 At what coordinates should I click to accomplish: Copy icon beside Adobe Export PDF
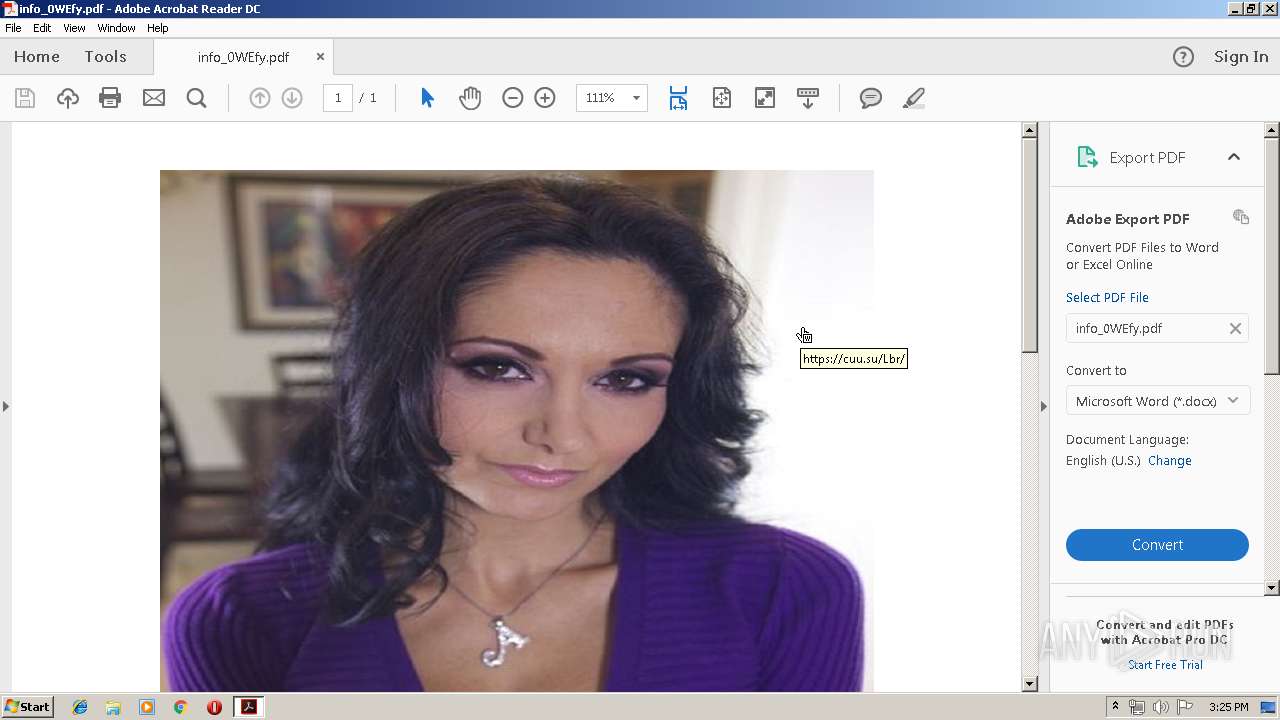point(1241,217)
